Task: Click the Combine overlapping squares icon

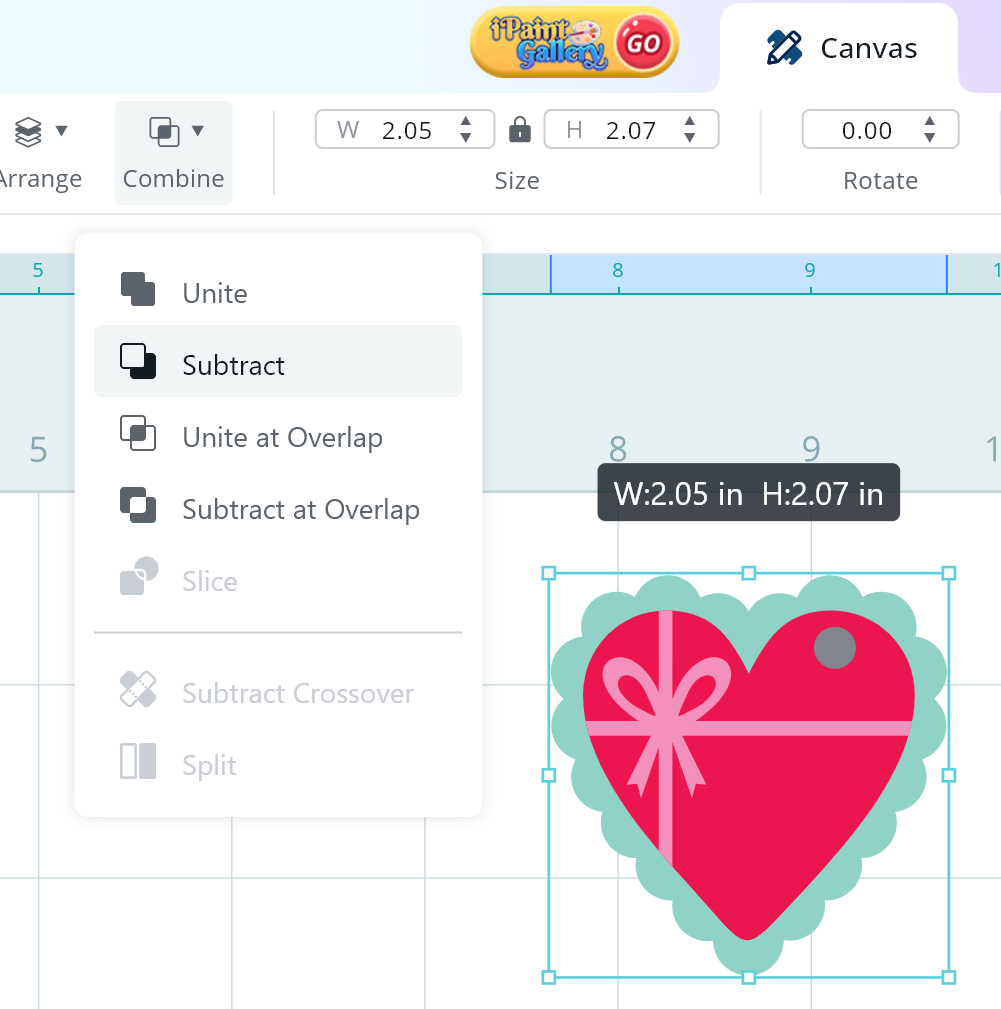Action: coord(164,131)
